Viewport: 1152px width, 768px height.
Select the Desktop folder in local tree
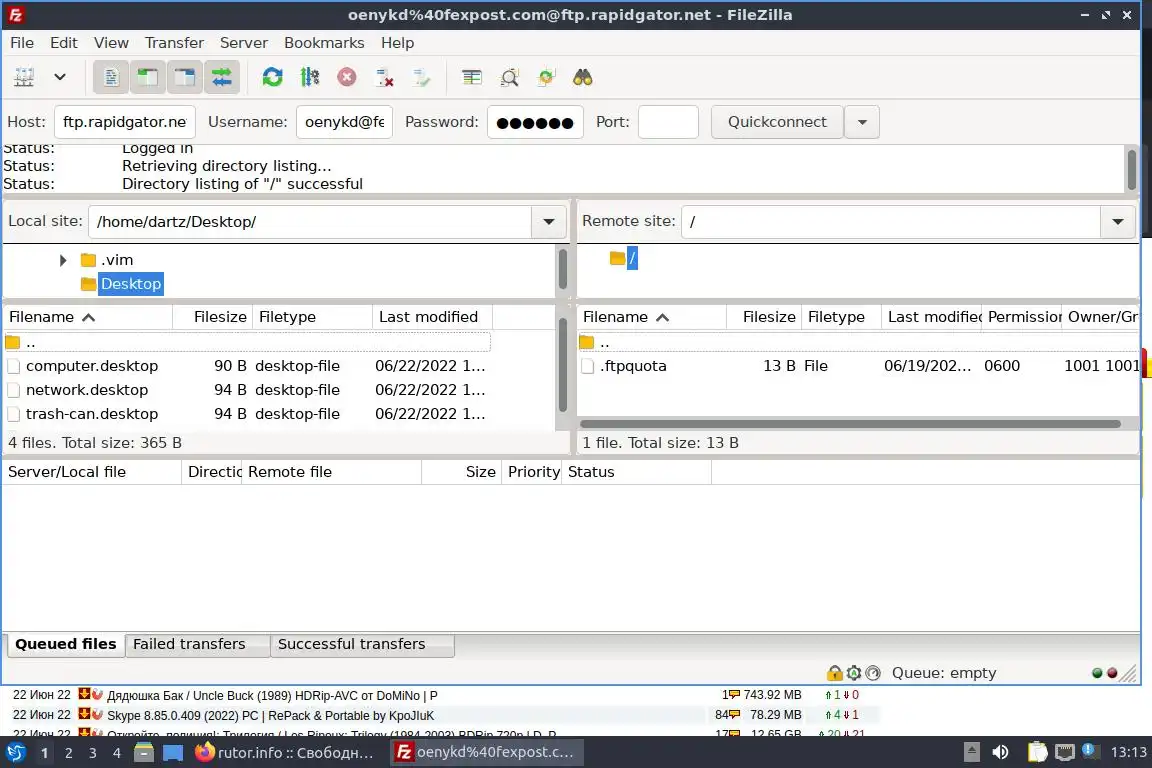130,284
